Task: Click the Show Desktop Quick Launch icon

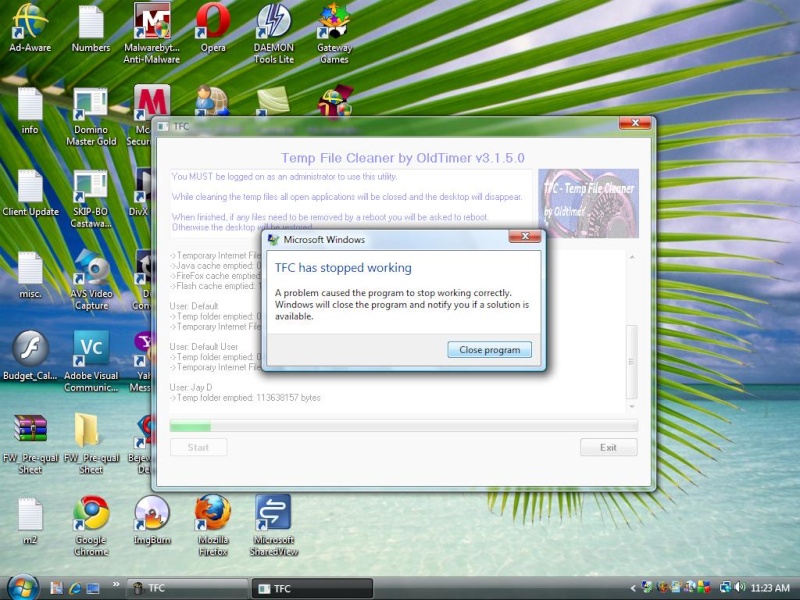Action: tap(93, 588)
